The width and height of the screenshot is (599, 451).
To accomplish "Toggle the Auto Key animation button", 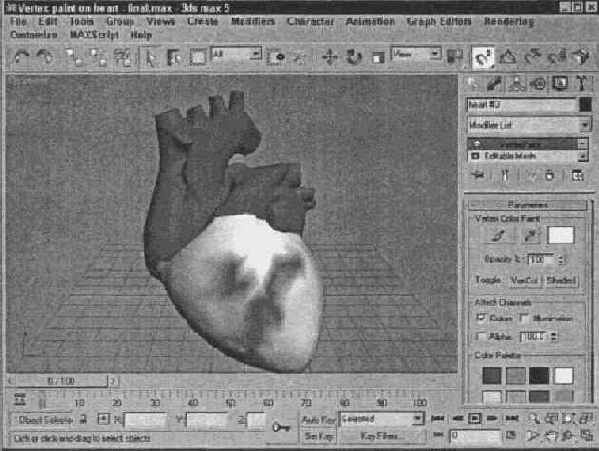I will pyautogui.click(x=319, y=420).
